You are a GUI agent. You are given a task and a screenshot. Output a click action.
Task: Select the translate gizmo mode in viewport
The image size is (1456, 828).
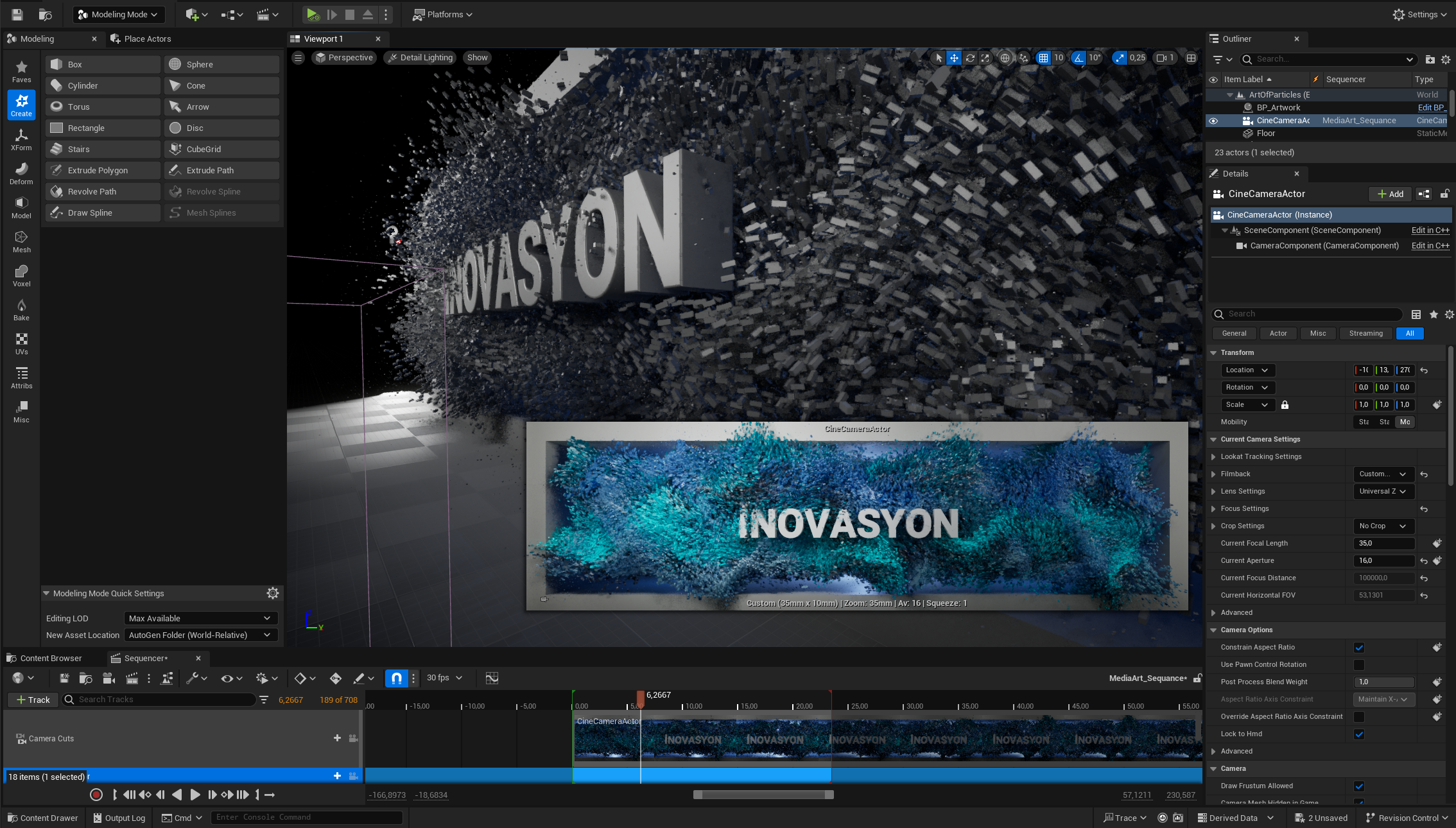point(954,58)
